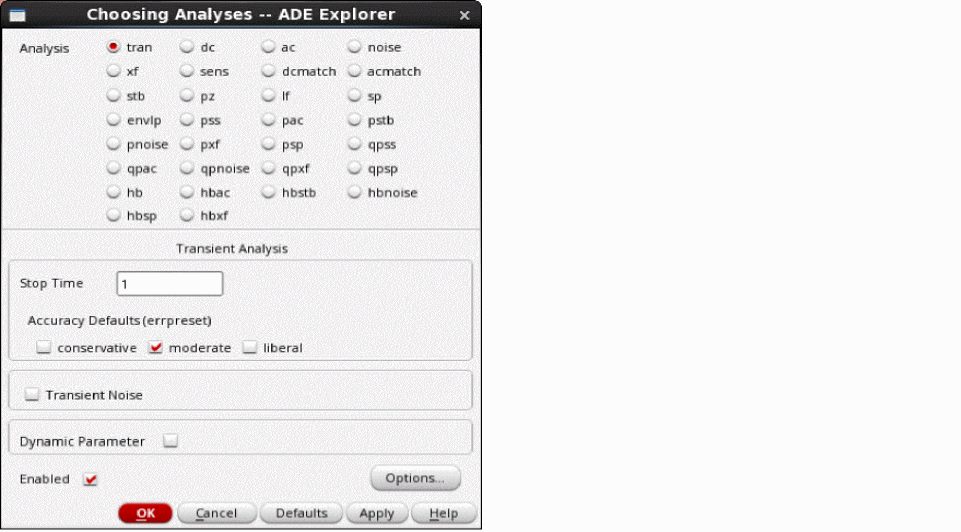Viewport: 961px width, 532px height.
Task: Select the qpnoise analysis radio button
Action: pos(187,168)
